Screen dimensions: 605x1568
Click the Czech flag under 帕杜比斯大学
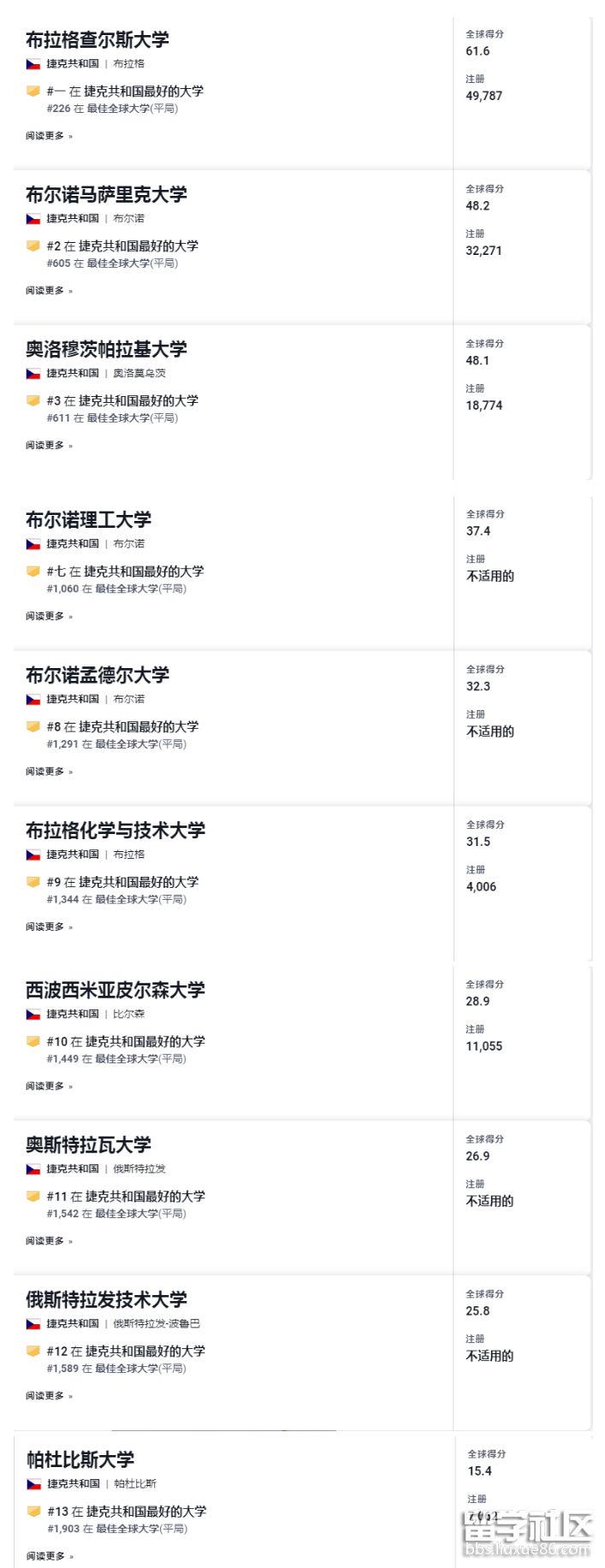click(34, 1484)
